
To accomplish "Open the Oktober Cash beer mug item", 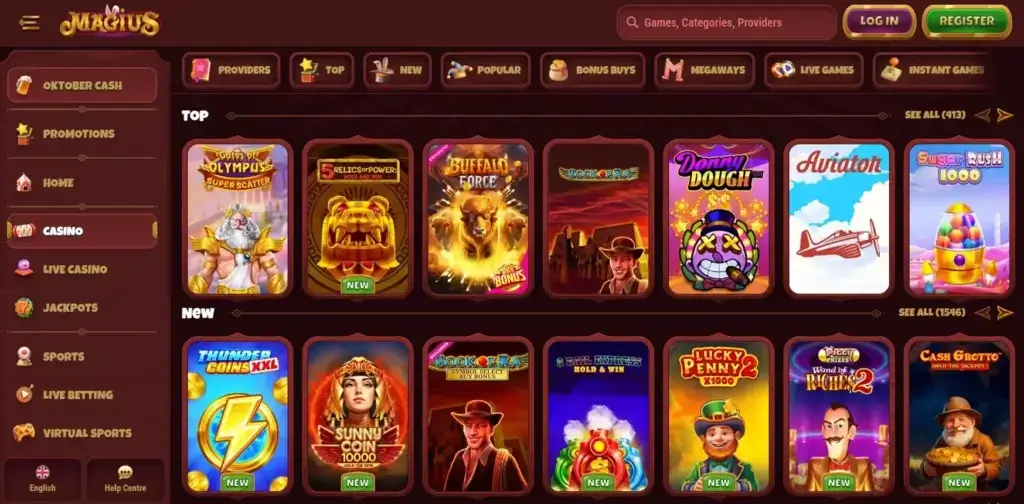I will tap(82, 86).
